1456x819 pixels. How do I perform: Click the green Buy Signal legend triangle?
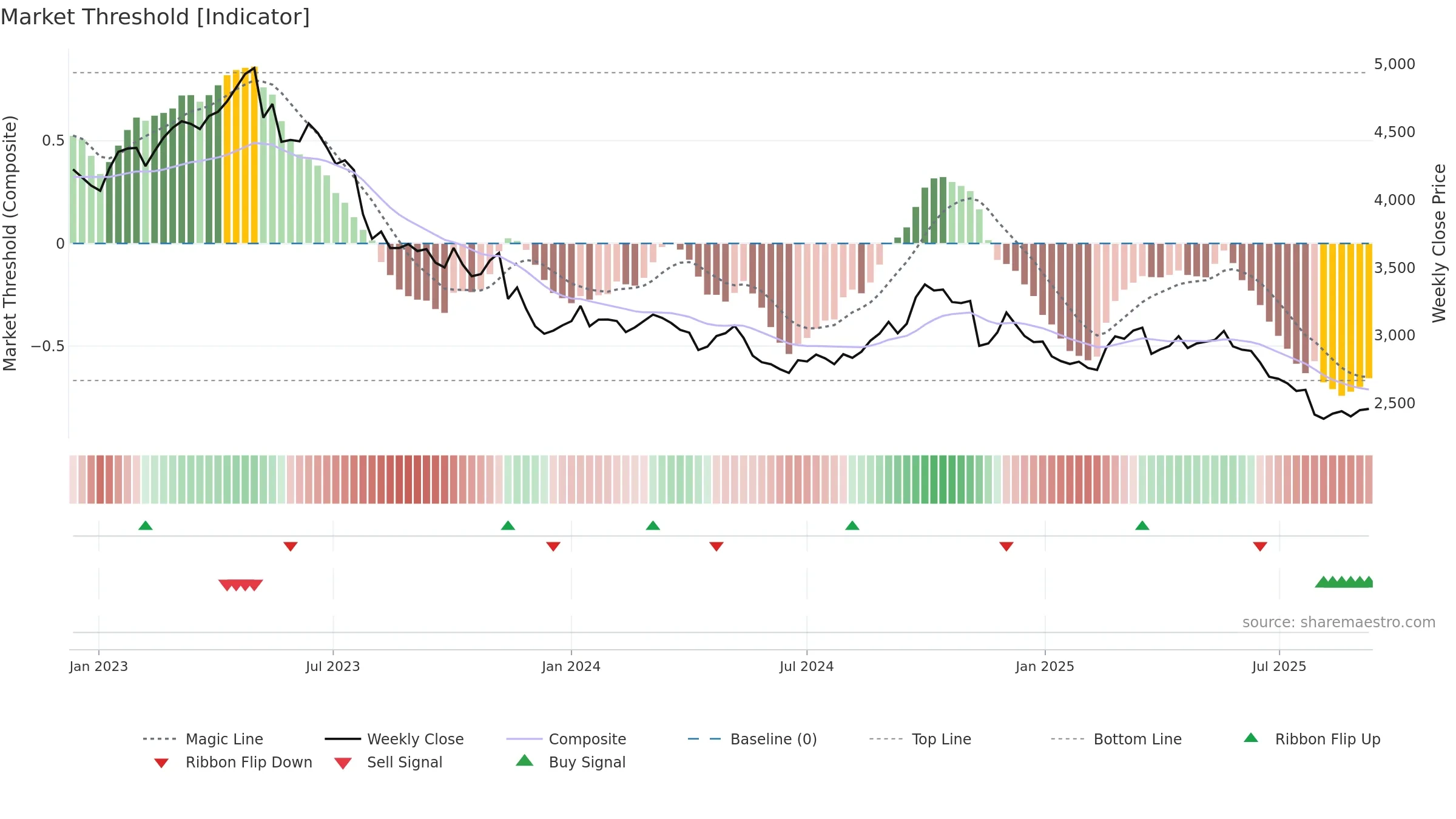tap(525, 760)
